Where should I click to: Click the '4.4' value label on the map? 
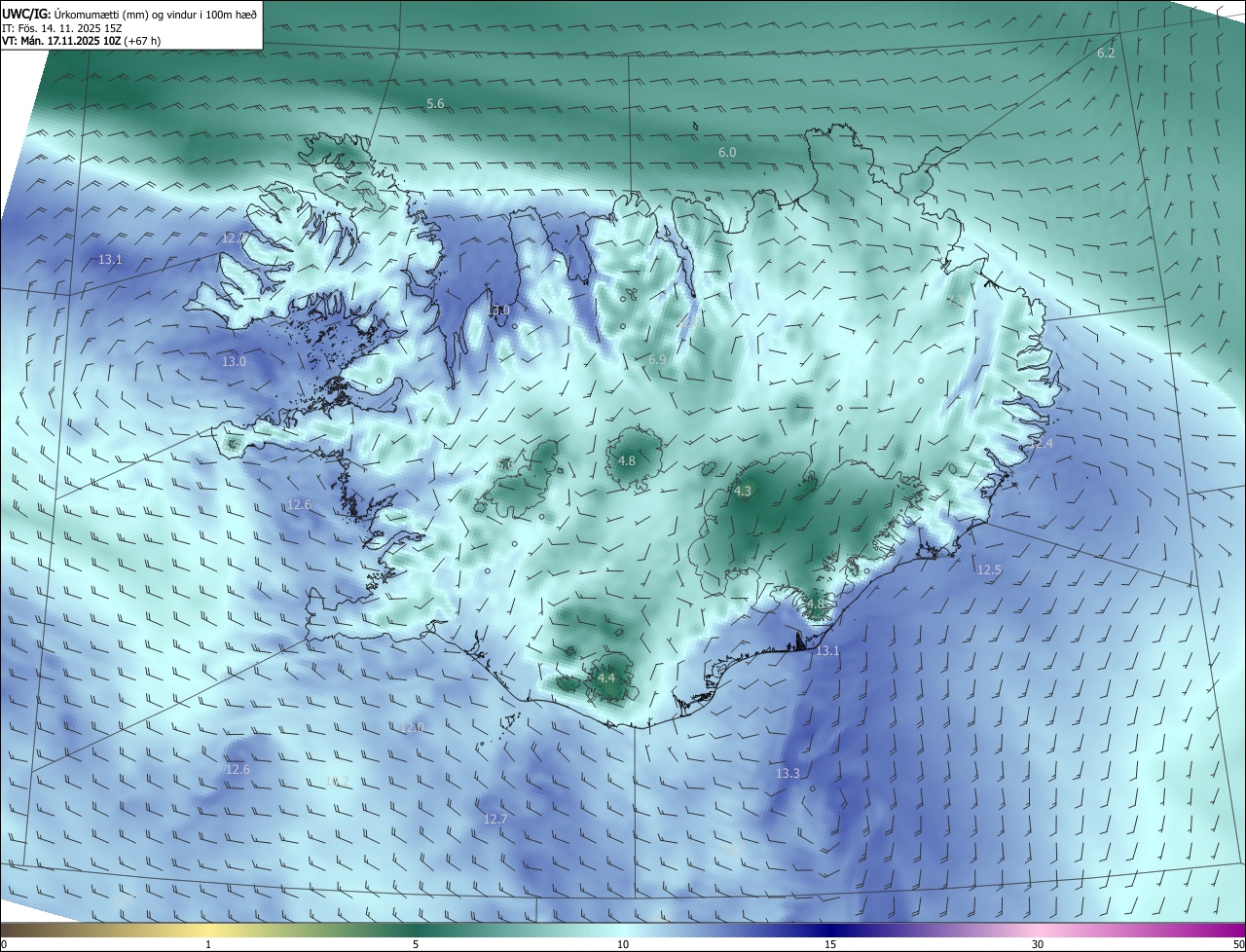point(606,677)
